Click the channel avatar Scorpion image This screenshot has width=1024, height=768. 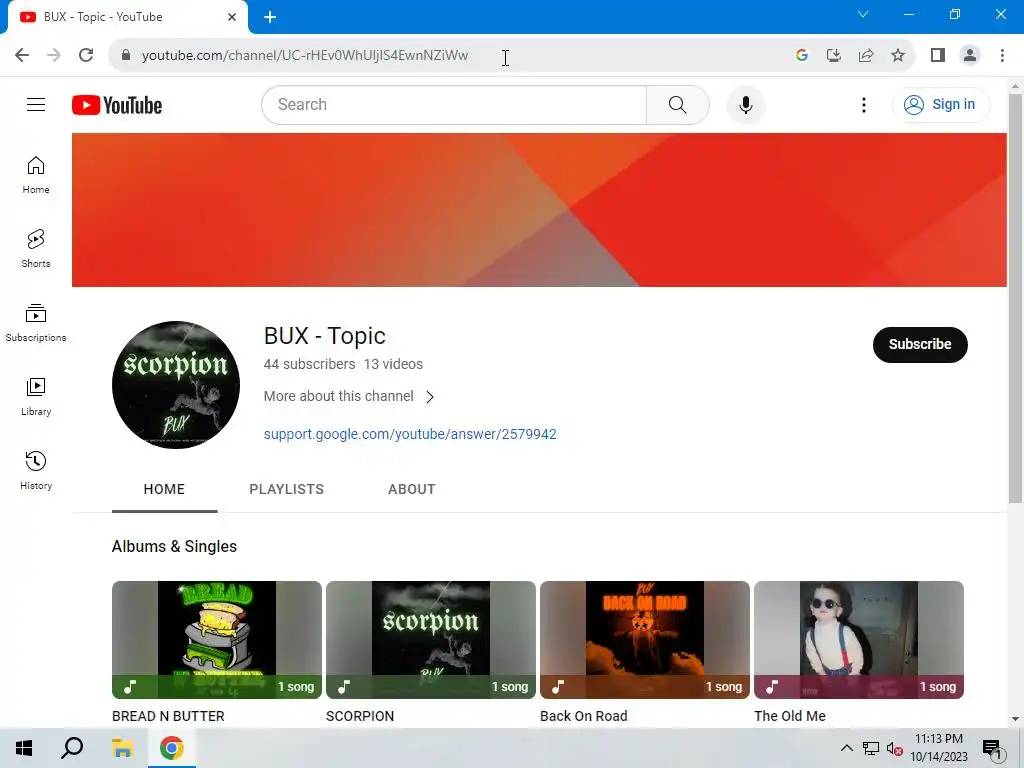click(x=176, y=385)
